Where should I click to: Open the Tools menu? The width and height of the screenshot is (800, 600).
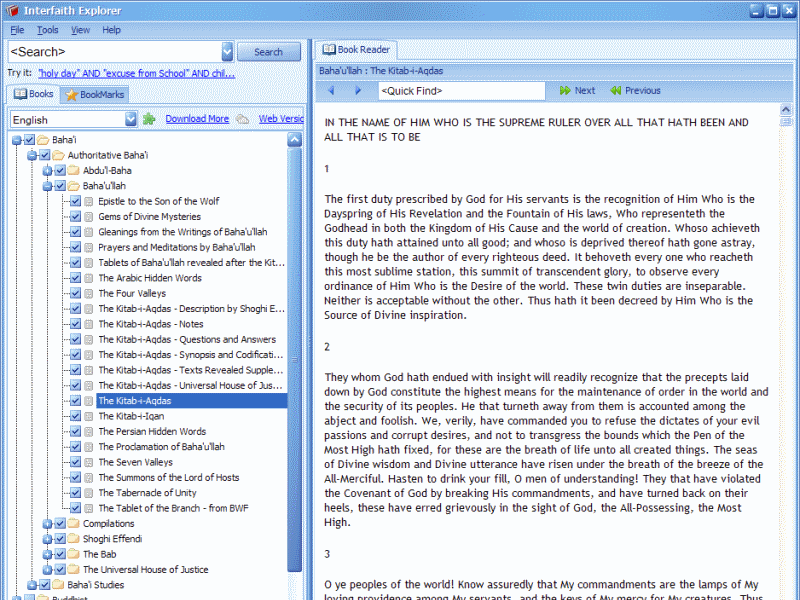47,30
